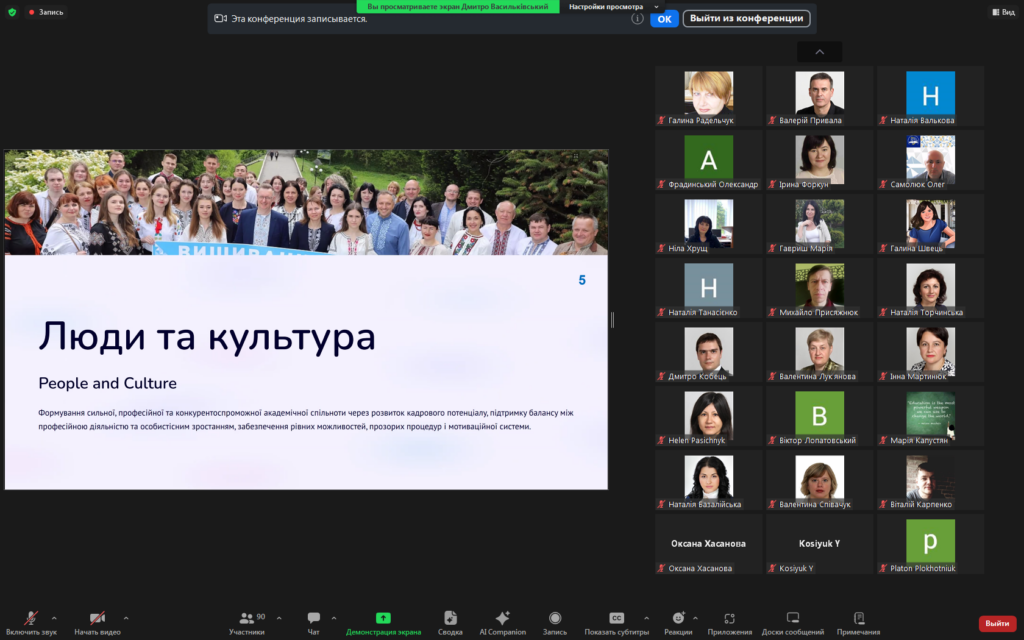Open the Реакции reactions icon

(678, 618)
